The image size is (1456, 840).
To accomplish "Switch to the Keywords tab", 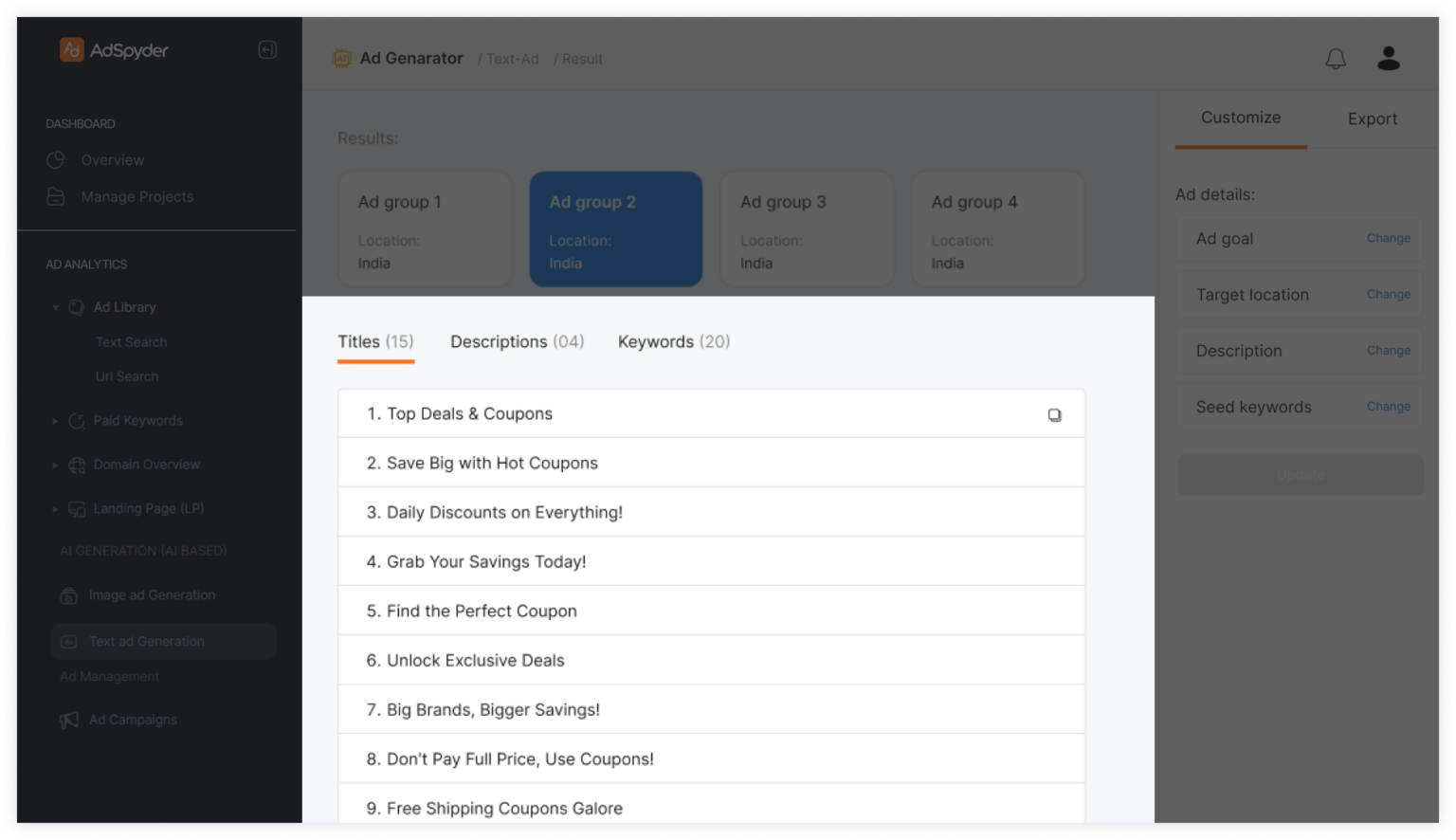I will (x=673, y=342).
